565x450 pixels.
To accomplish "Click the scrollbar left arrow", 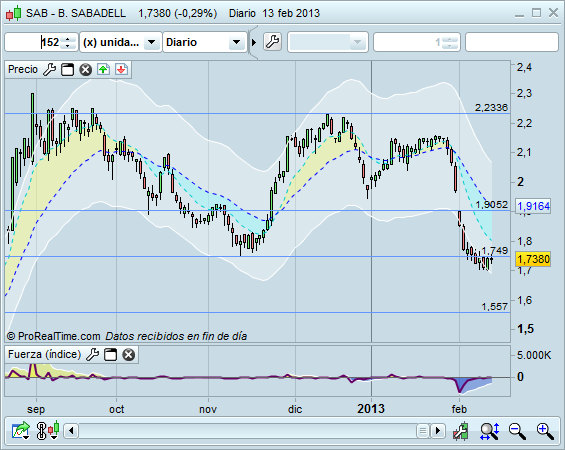I will point(71,431).
